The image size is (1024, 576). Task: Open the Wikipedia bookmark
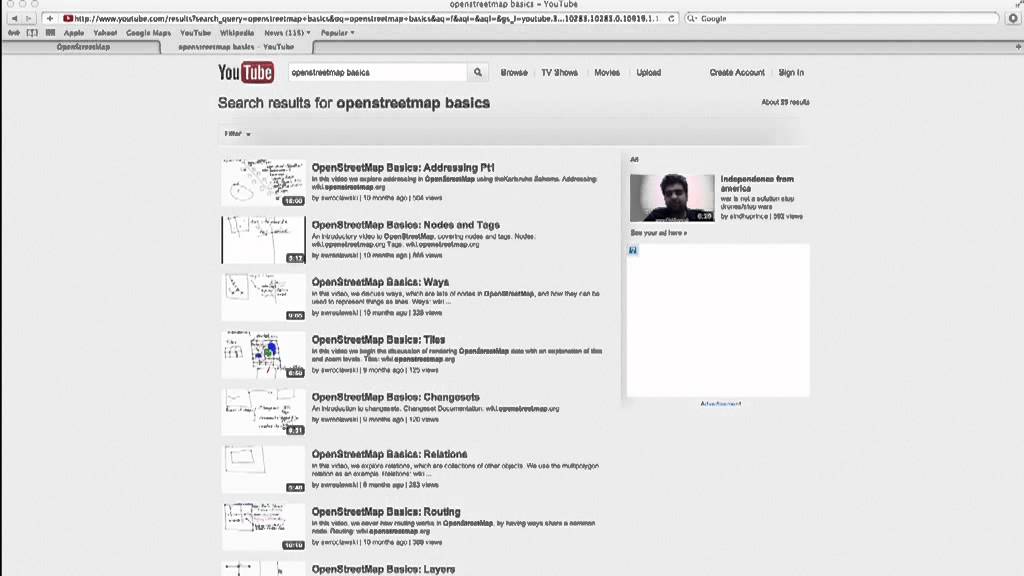[237, 33]
